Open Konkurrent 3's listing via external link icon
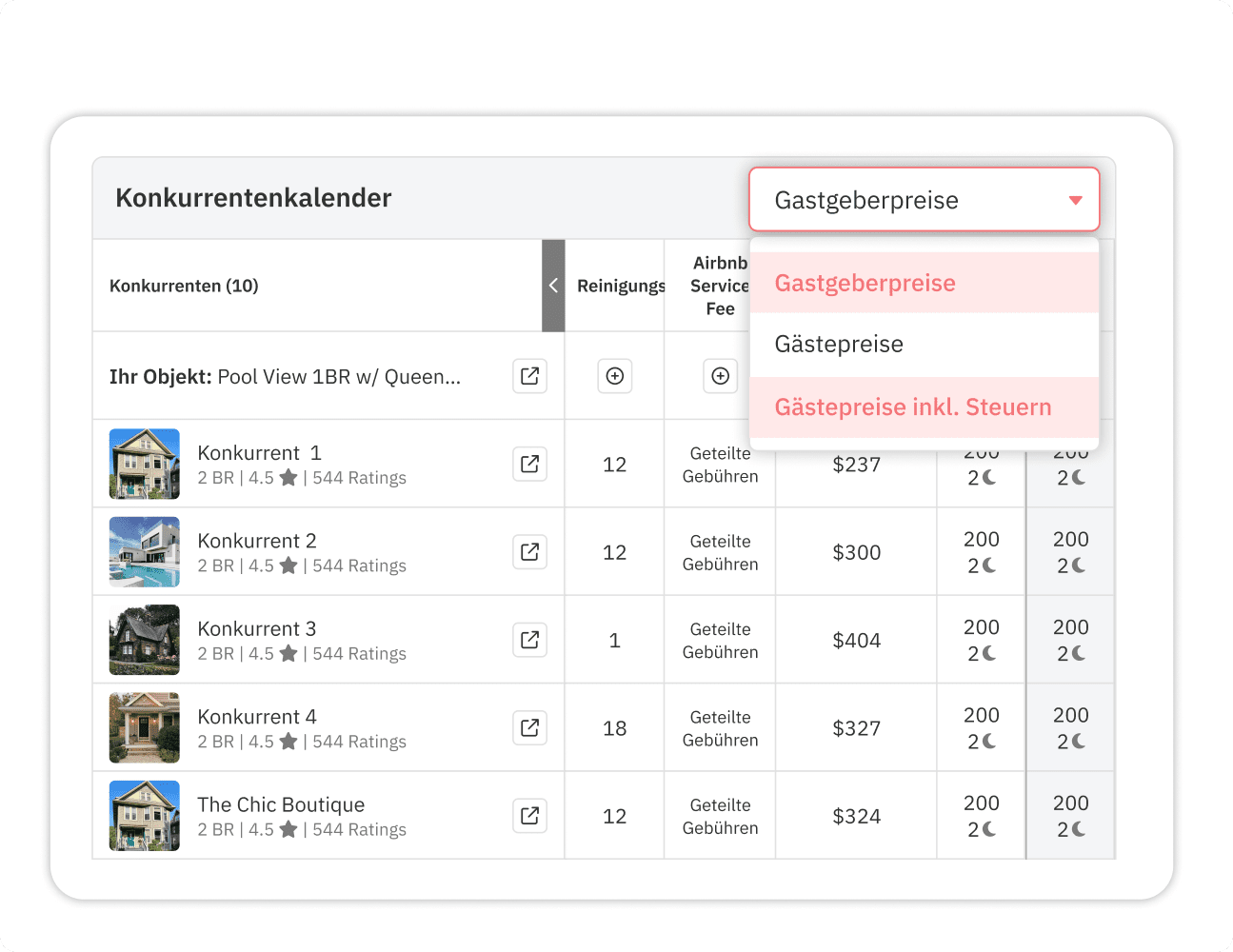This screenshot has height=952, width=1233. tap(529, 640)
